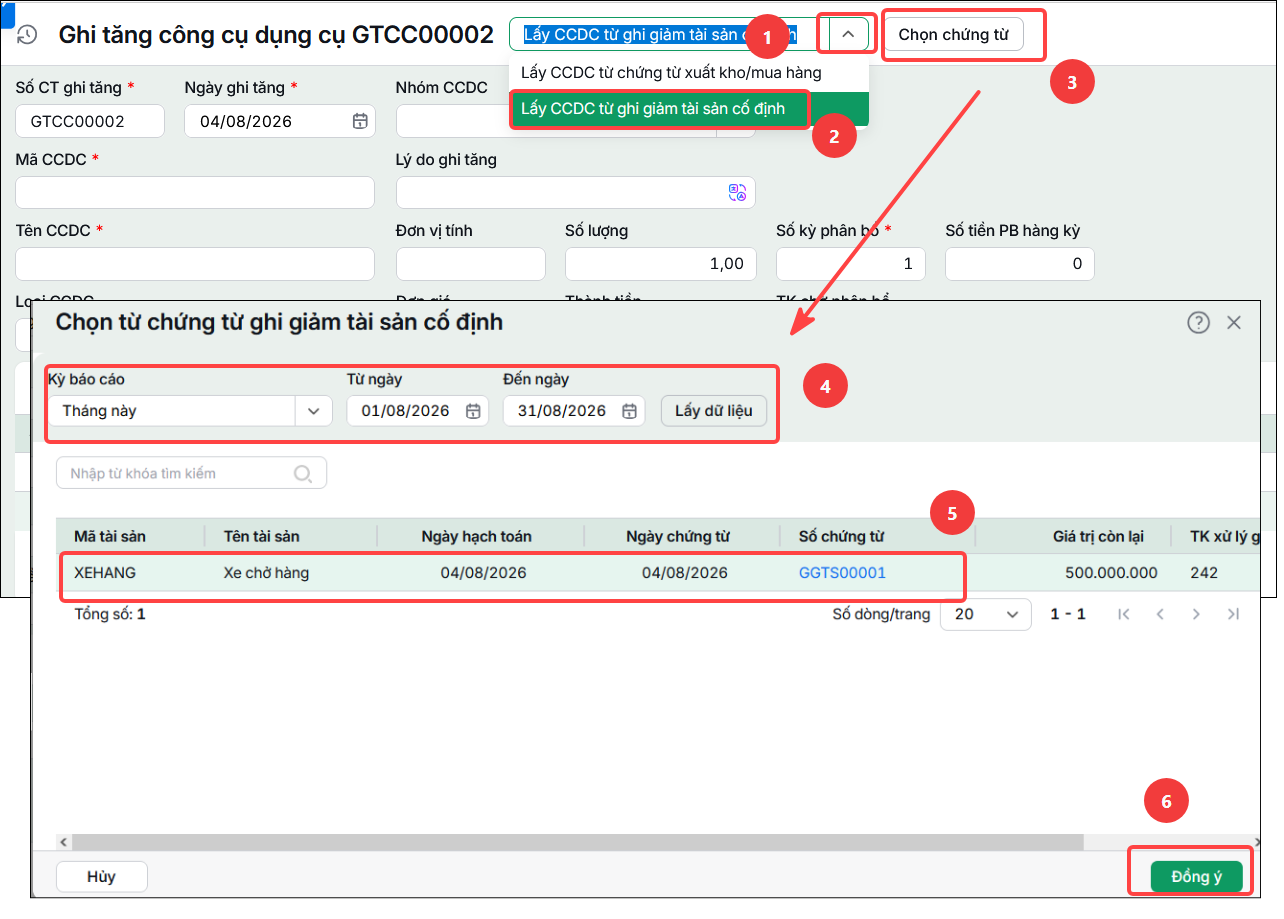
Task: Open help icon in the dialog header
Action: (x=1198, y=322)
